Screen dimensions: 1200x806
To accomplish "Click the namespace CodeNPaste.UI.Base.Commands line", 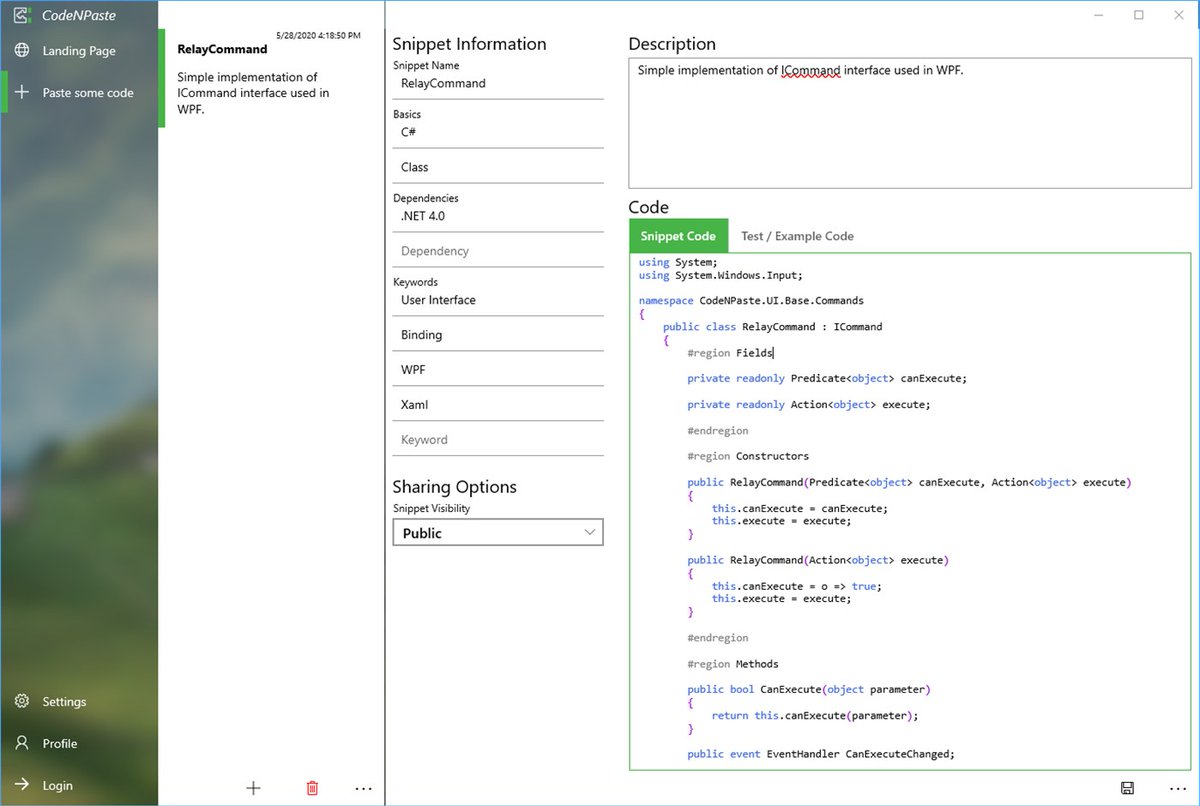I will coord(751,300).
